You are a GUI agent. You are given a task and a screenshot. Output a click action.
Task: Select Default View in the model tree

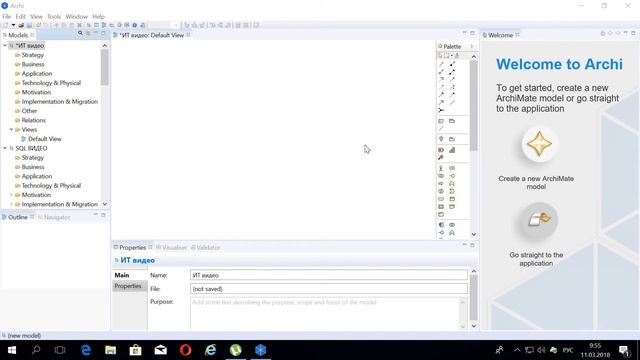(41, 139)
